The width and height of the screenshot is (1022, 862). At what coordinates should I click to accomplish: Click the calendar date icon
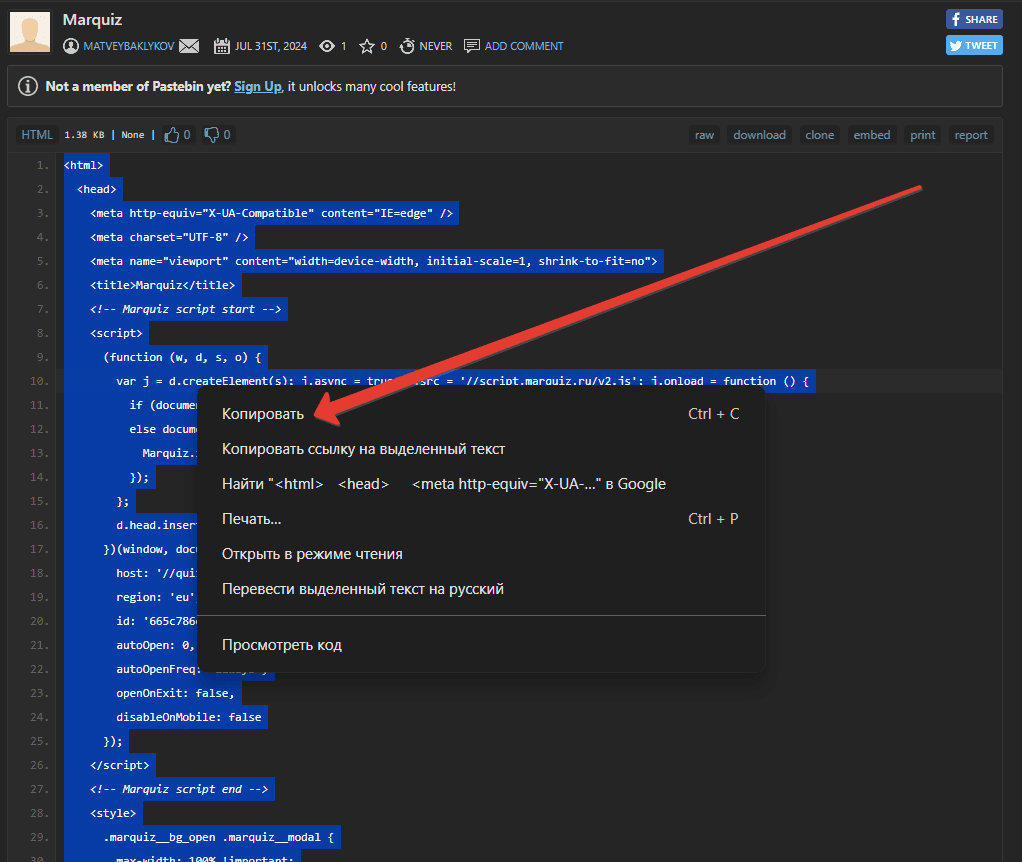pos(222,46)
